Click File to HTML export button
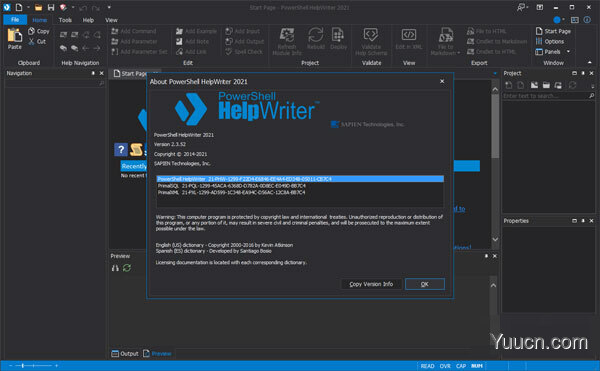This screenshot has height=371, width=600. (486, 31)
